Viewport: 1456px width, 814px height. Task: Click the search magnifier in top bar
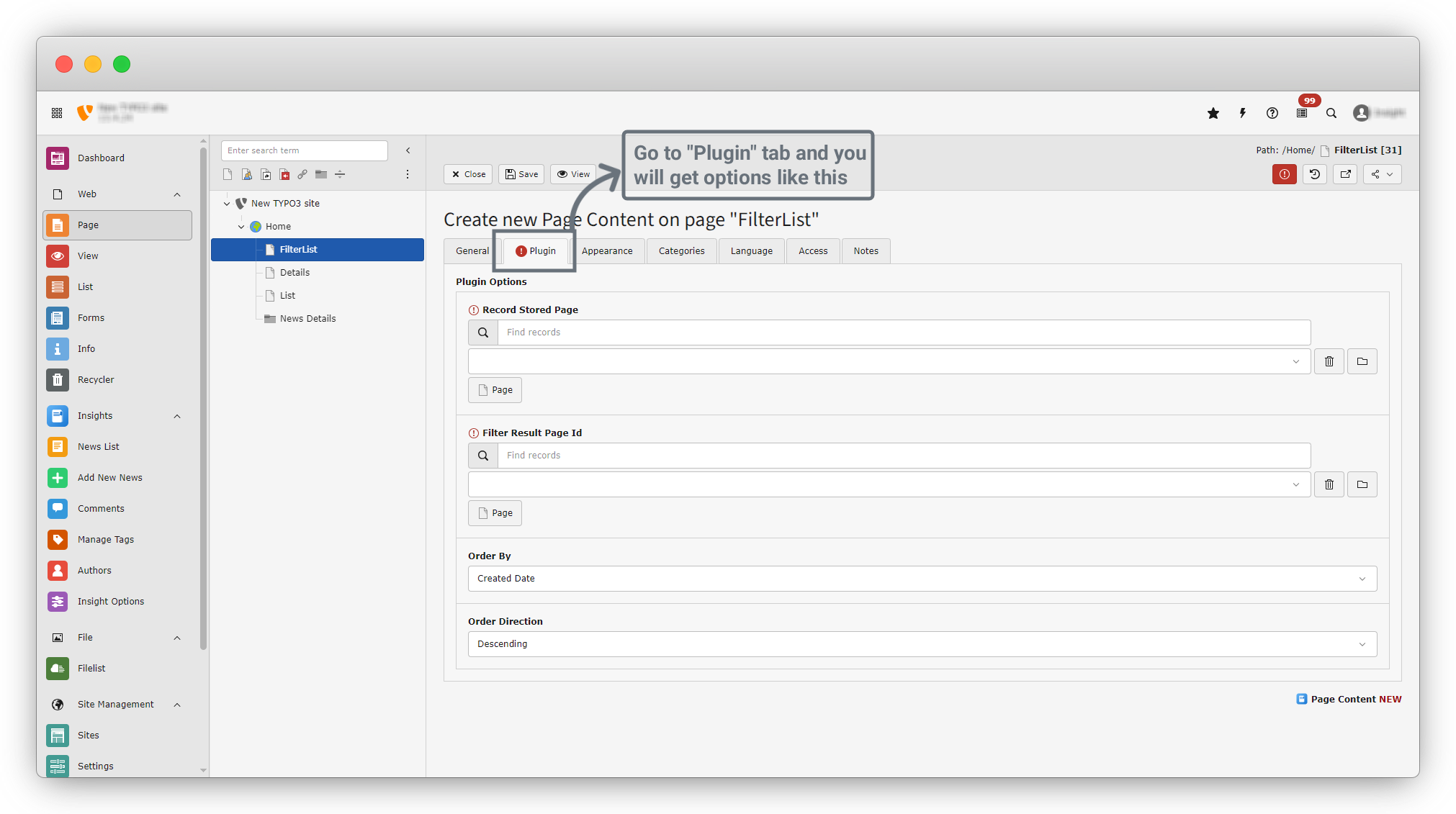tap(1331, 113)
